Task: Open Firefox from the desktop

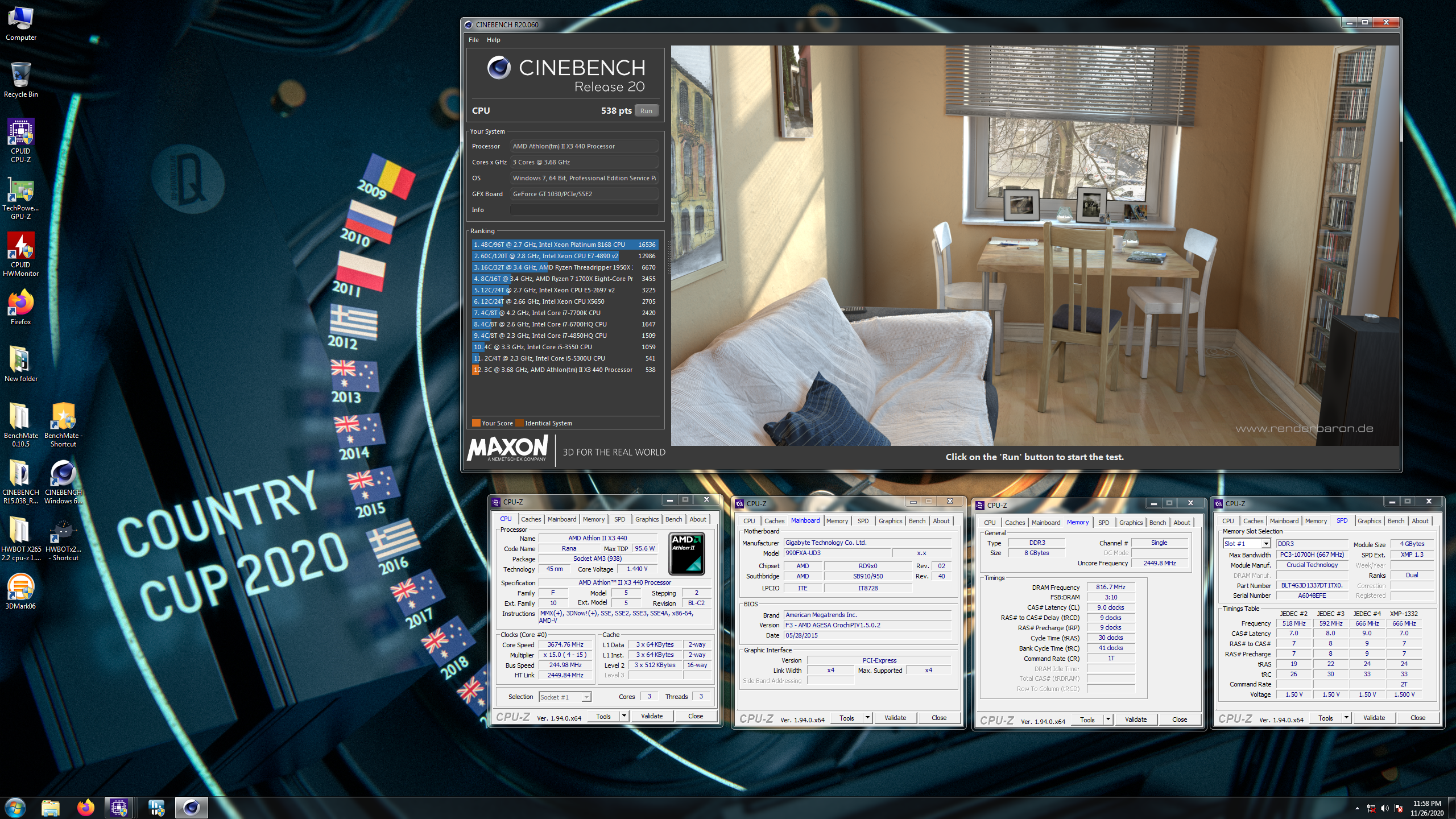Action: click(21, 307)
